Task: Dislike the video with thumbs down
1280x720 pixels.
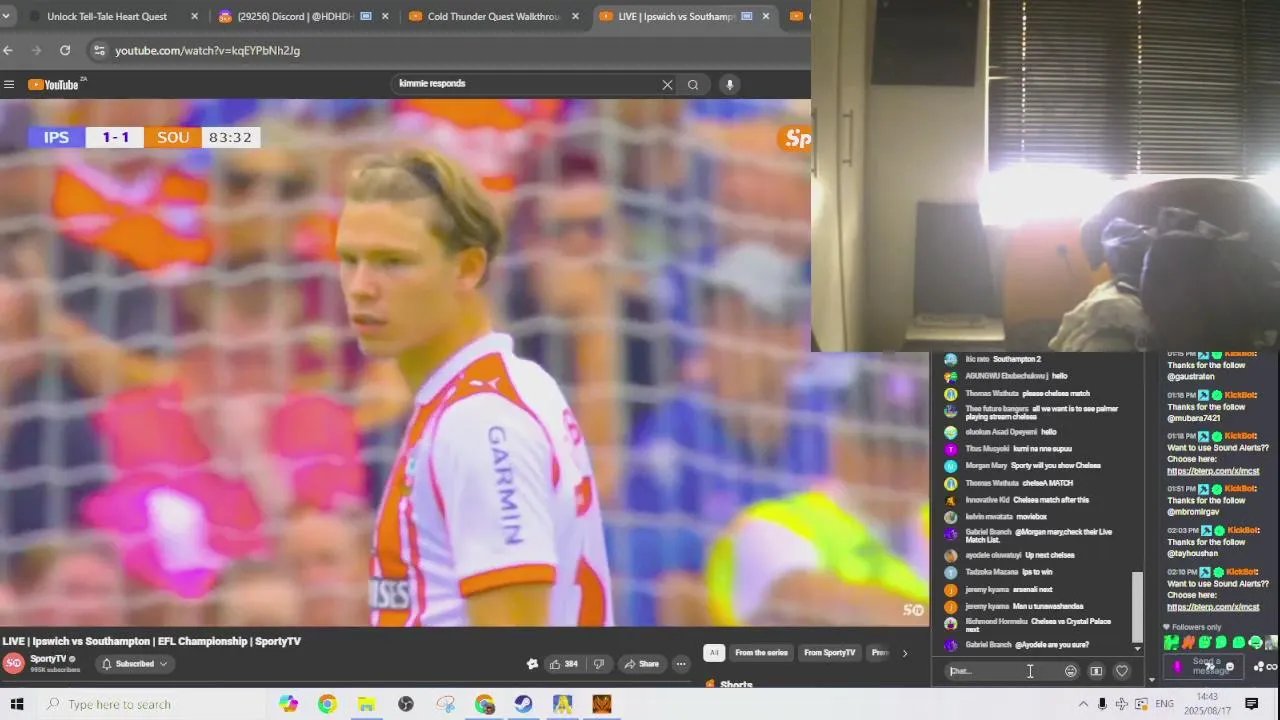Action: 599,664
